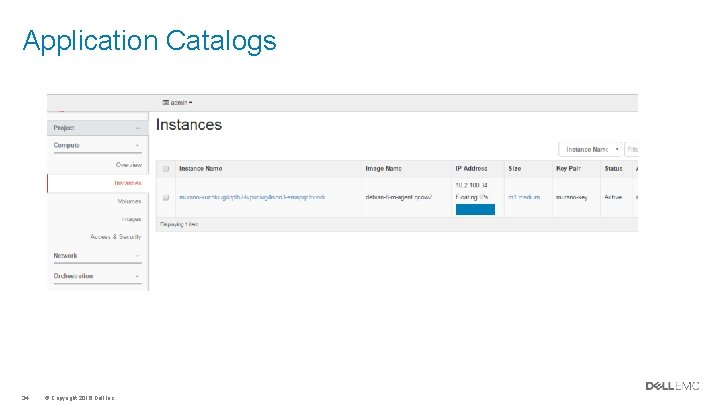Click the Instances page heading
This screenshot has height=405, width=720.
pos(189,124)
